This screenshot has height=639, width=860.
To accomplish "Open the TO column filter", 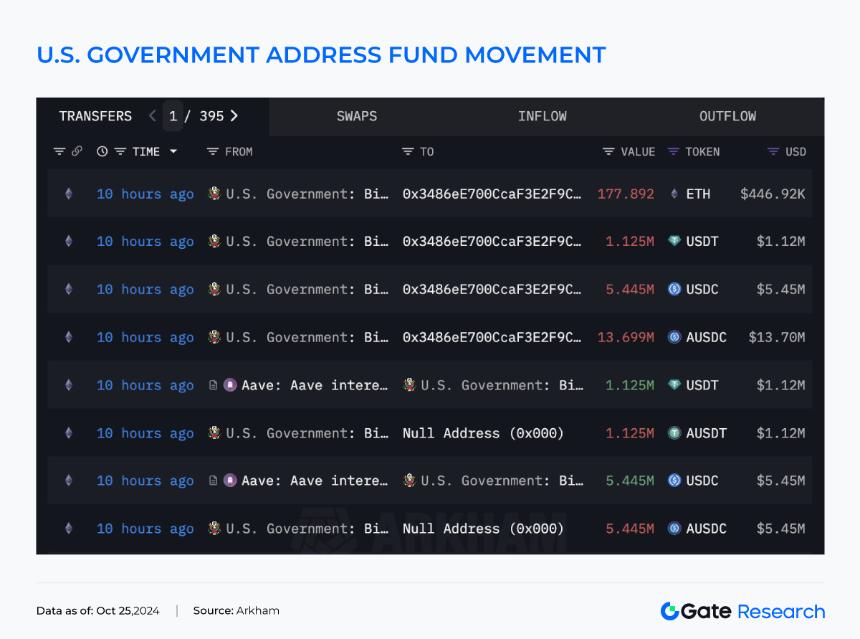I will (408, 151).
